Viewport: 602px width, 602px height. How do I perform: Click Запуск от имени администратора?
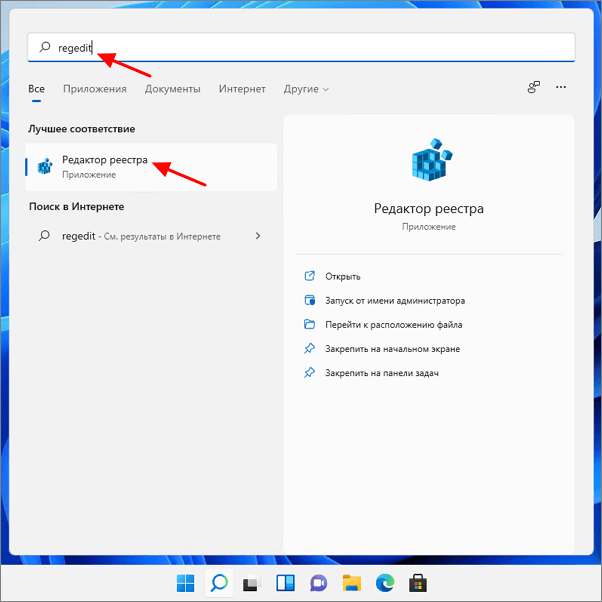[x=395, y=301]
